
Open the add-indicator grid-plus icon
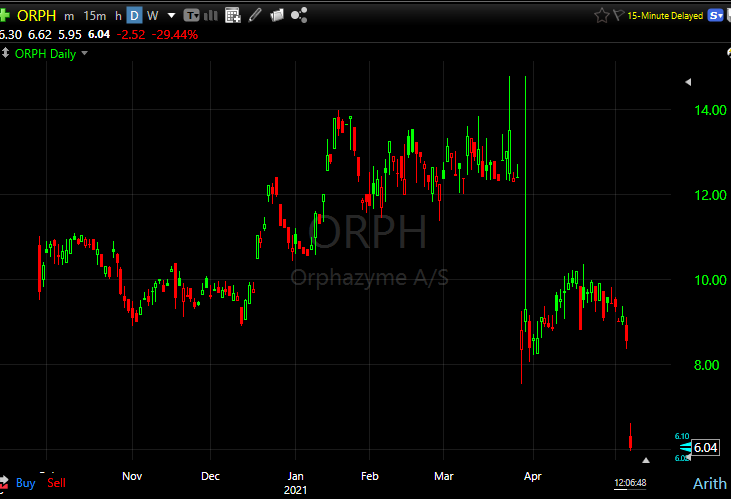(233, 15)
